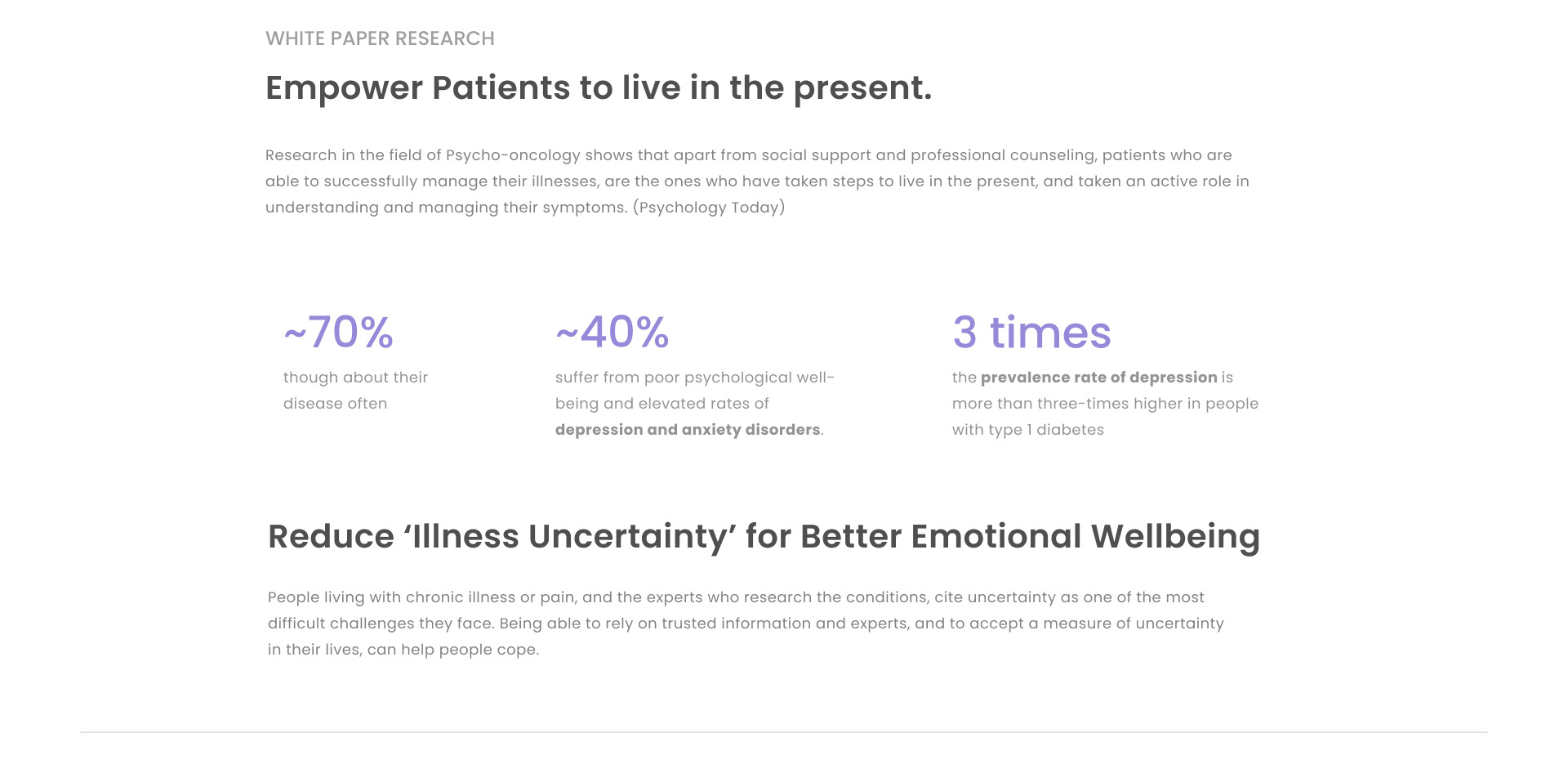
Task: Click the "(Psychology Today)" citation
Action: pyautogui.click(x=709, y=208)
